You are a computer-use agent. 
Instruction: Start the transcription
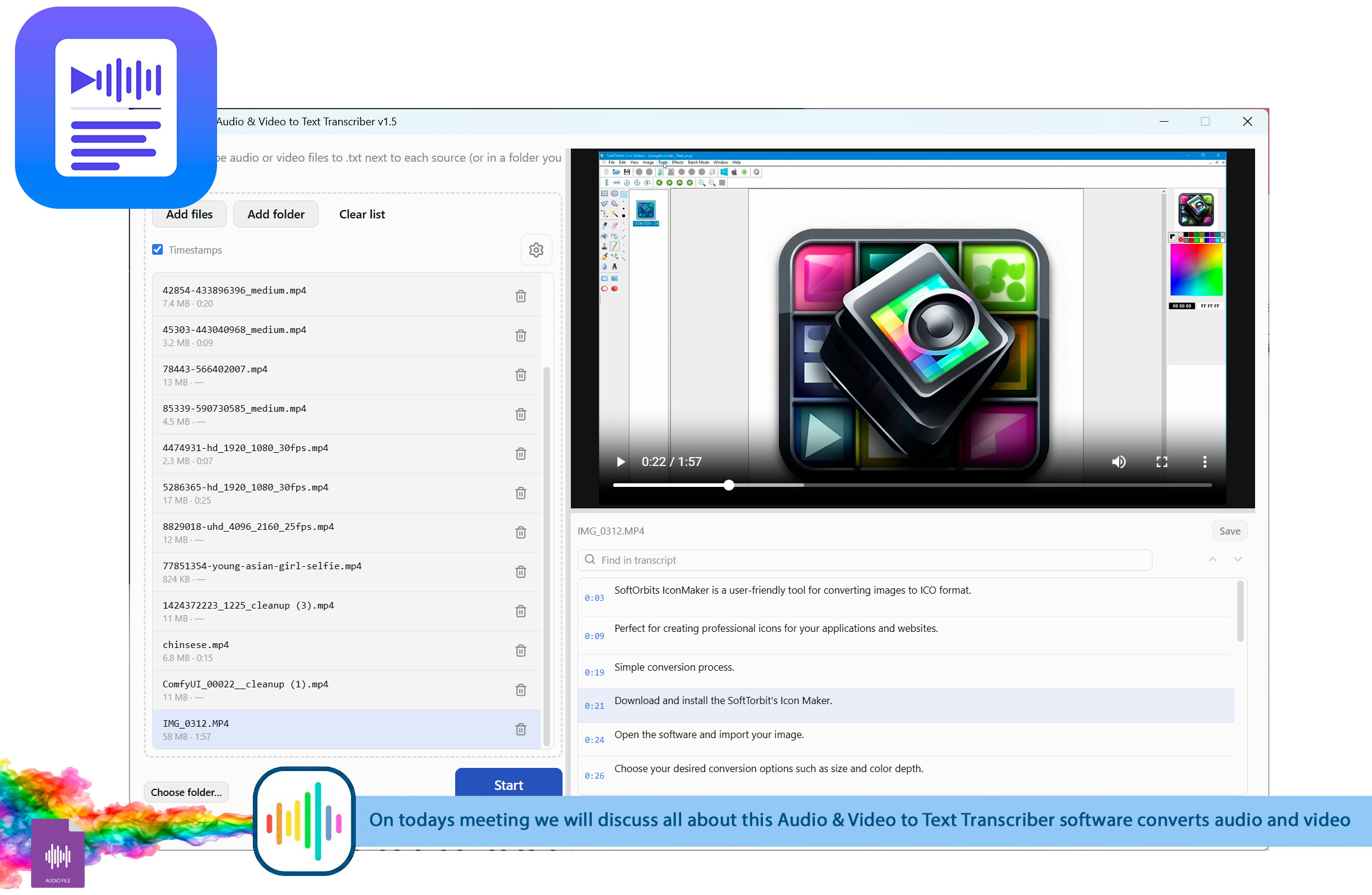tap(508, 783)
